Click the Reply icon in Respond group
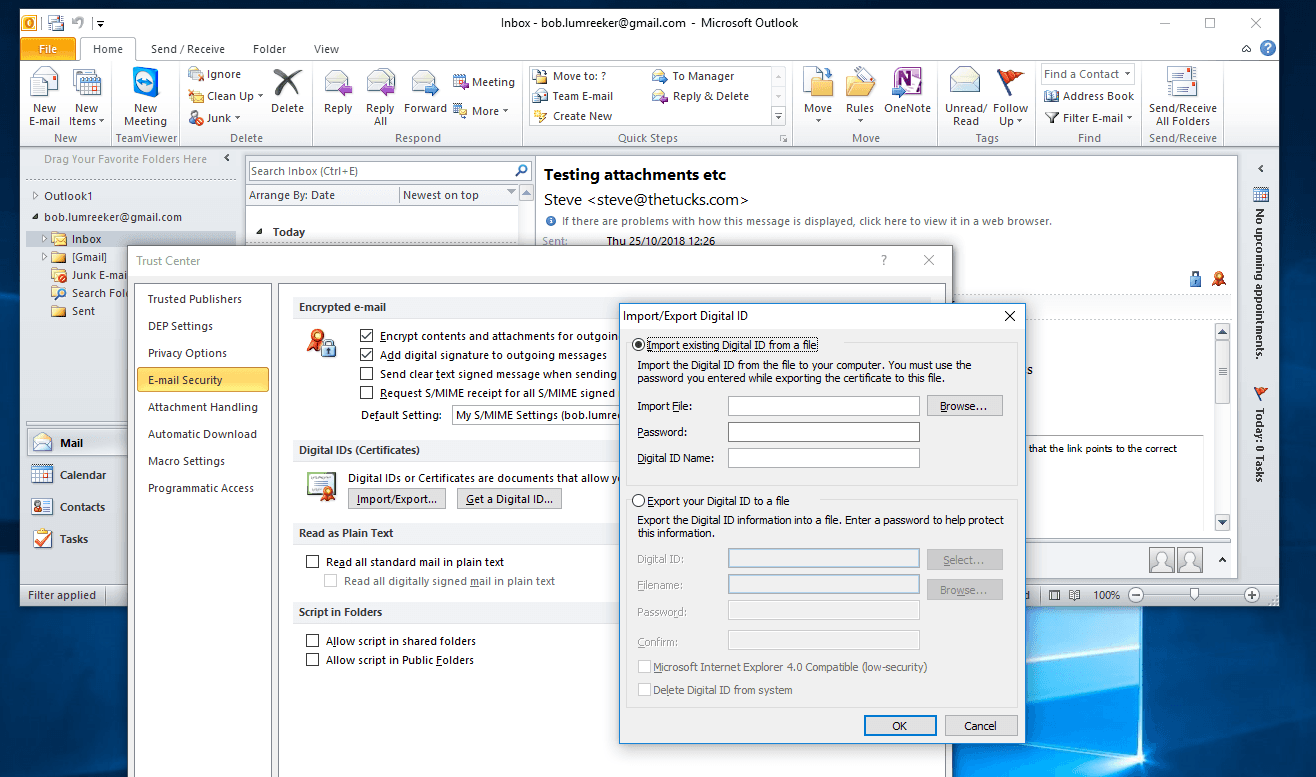This screenshot has height=777, width=1316. [338, 83]
